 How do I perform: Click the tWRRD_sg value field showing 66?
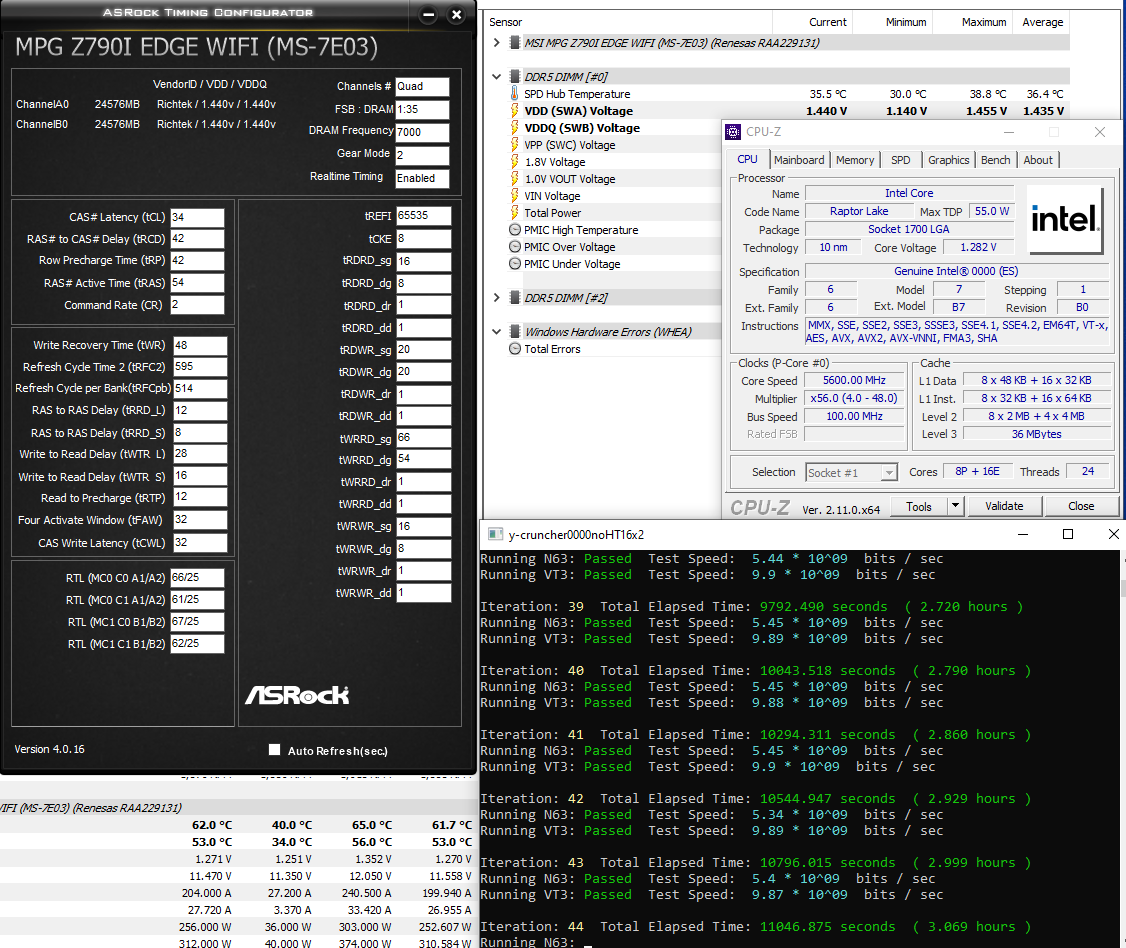424,438
